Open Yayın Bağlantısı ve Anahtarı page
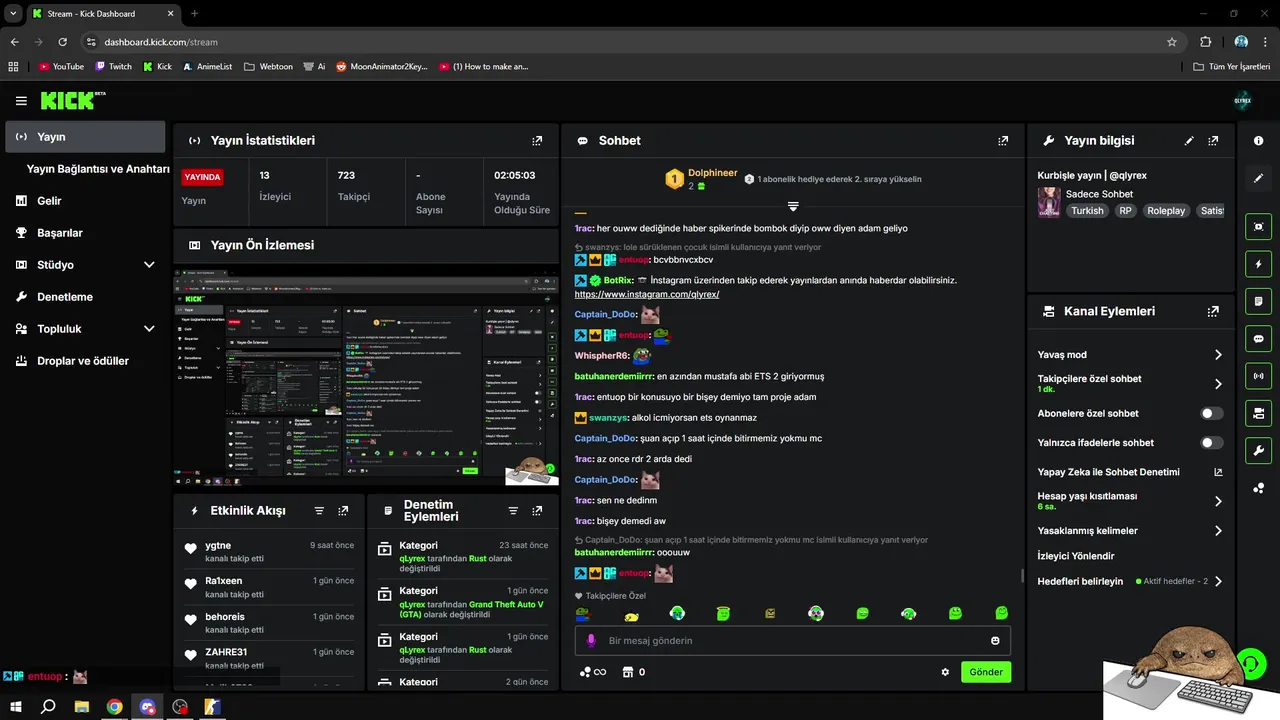This screenshot has height=720, width=1280. click(x=98, y=169)
